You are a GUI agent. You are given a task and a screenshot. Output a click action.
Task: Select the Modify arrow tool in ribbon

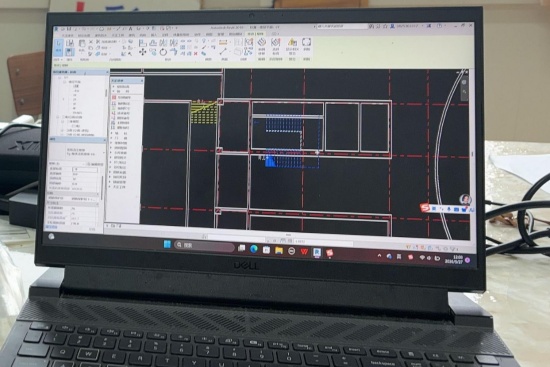click(x=59, y=47)
